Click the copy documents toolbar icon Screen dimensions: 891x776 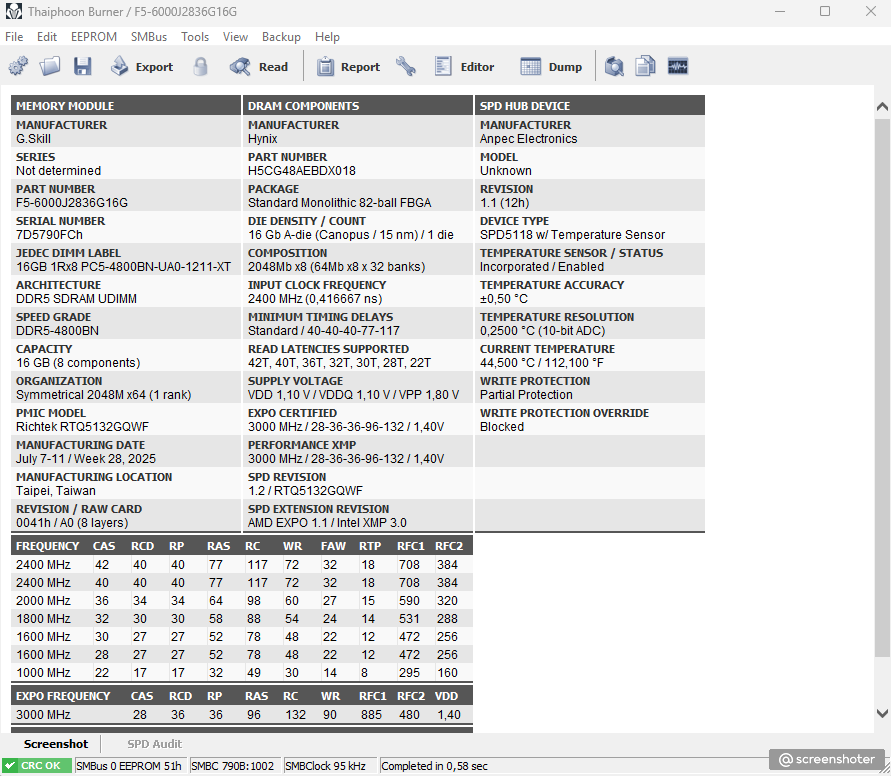click(x=646, y=66)
